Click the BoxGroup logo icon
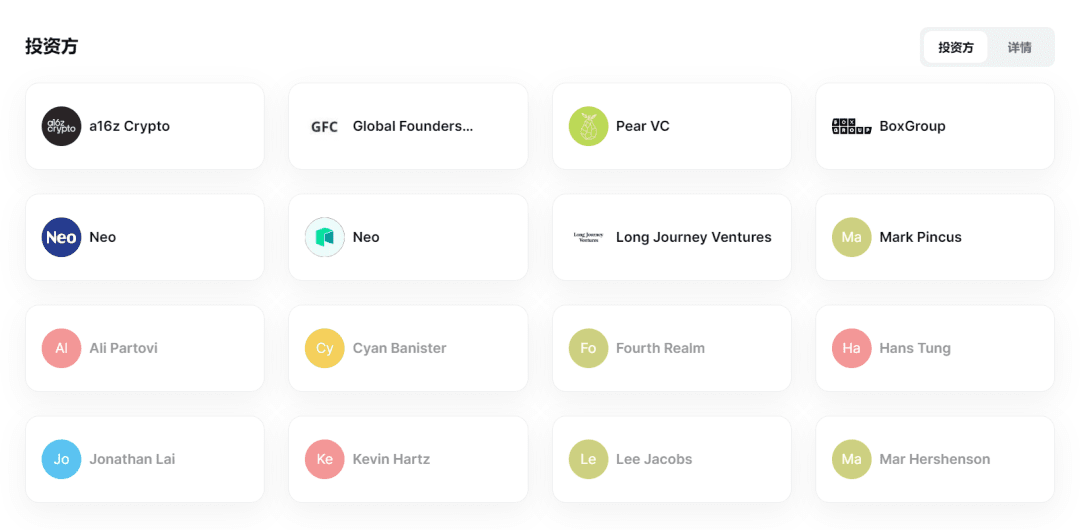This screenshot has width=1080, height=530. click(x=851, y=126)
